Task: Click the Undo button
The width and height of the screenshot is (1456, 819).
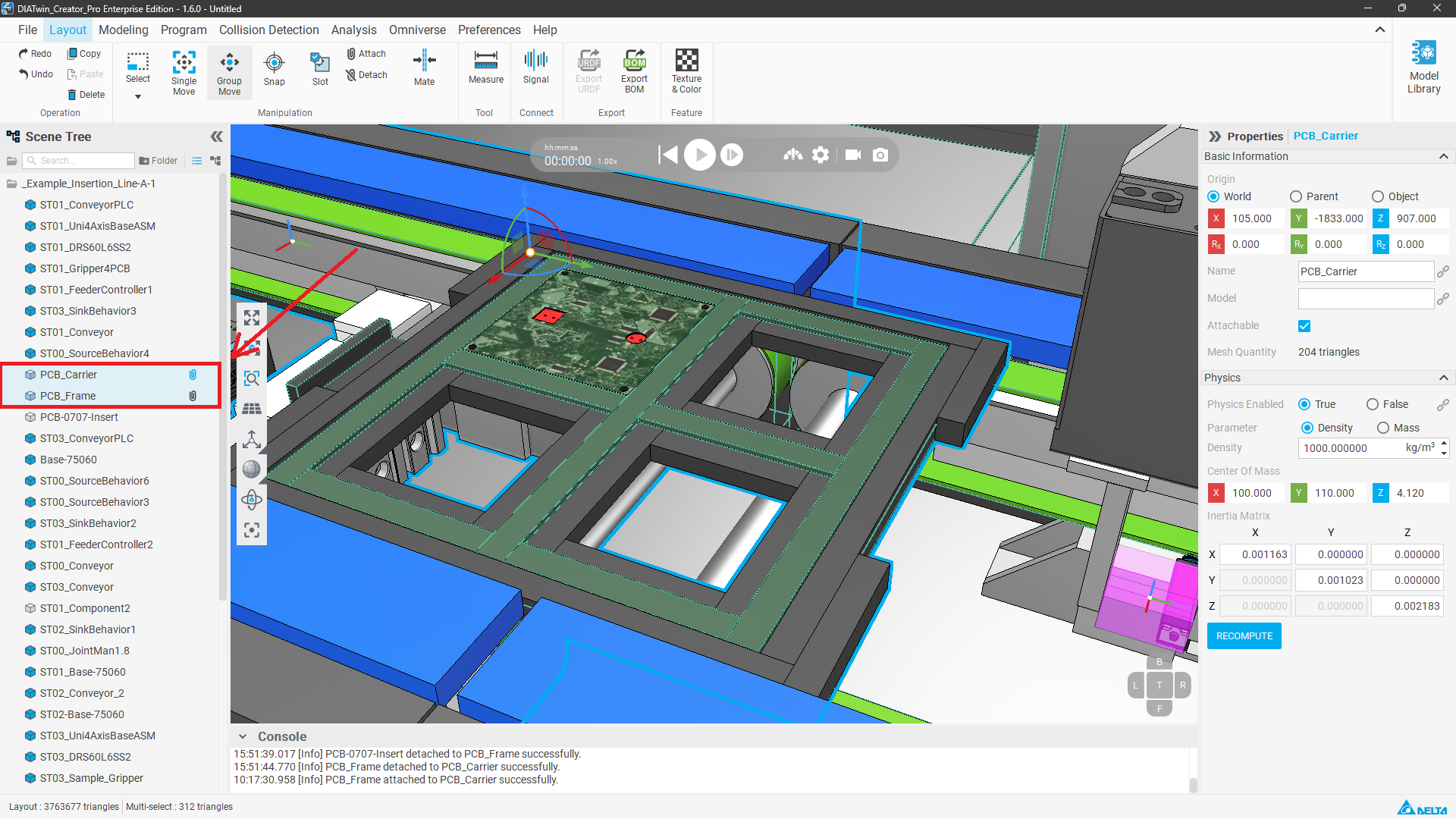Action: tap(36, 74)
